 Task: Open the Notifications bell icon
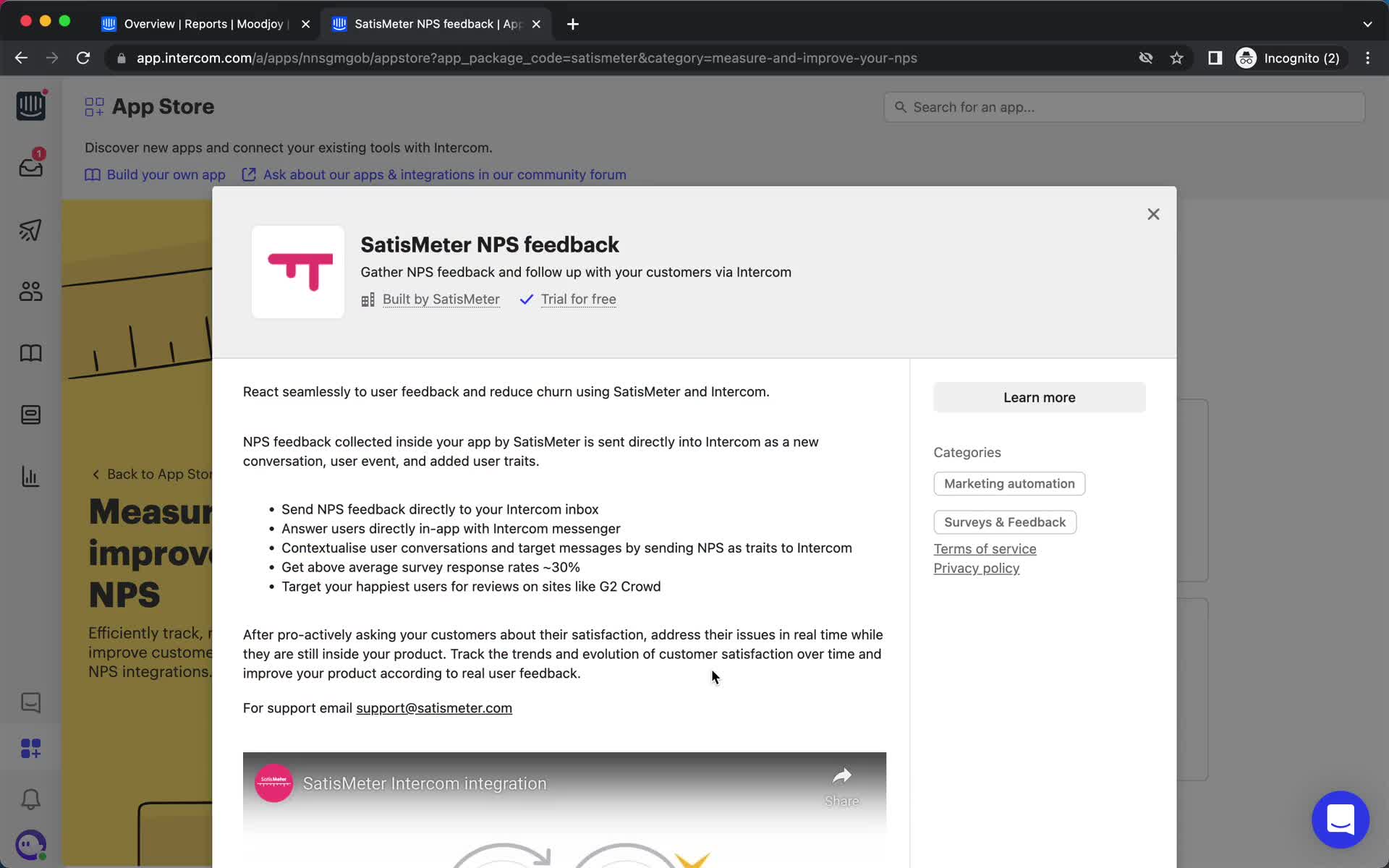(x=30, y=800)
